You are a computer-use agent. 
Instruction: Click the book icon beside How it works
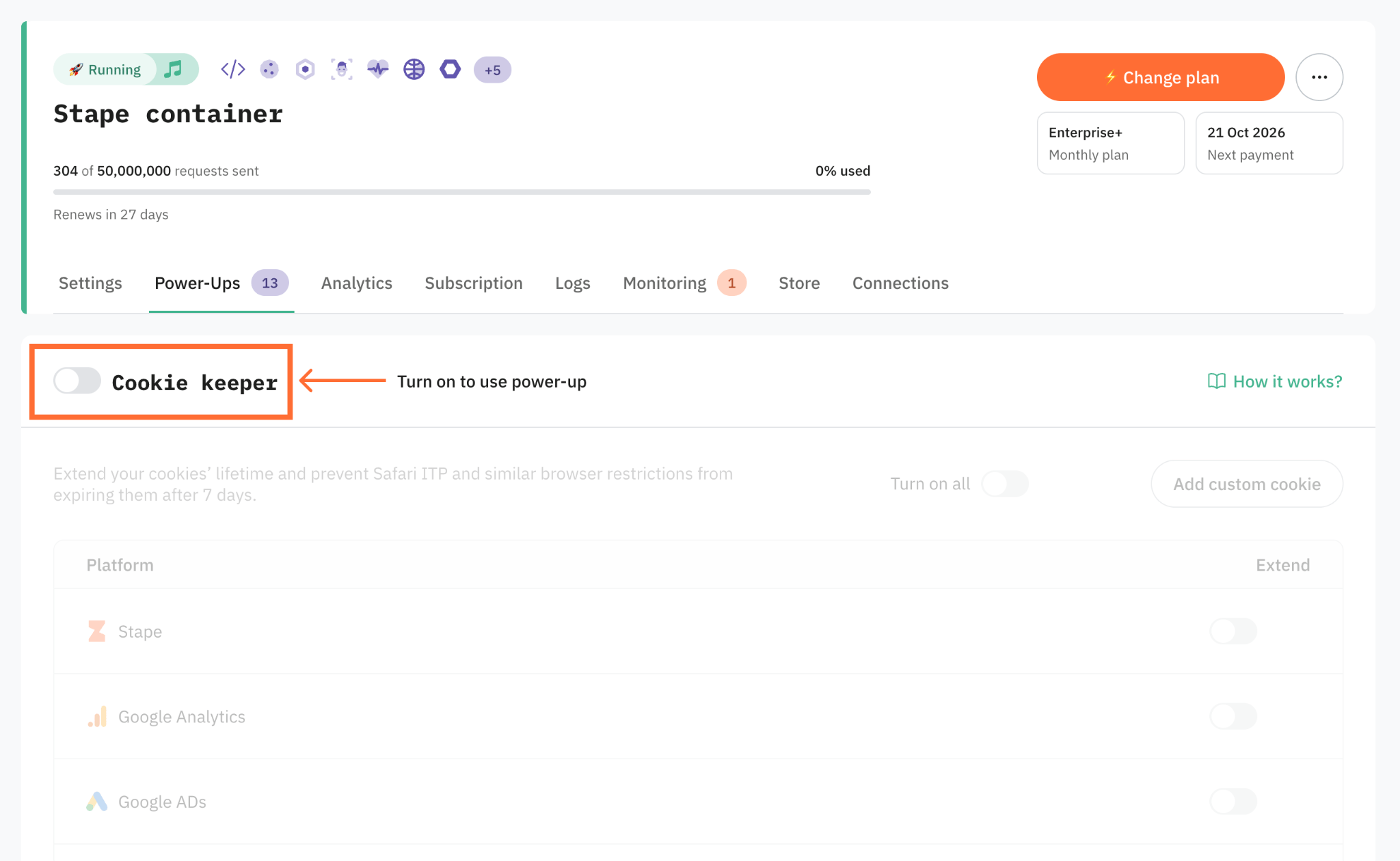(x=1217, y=381)
